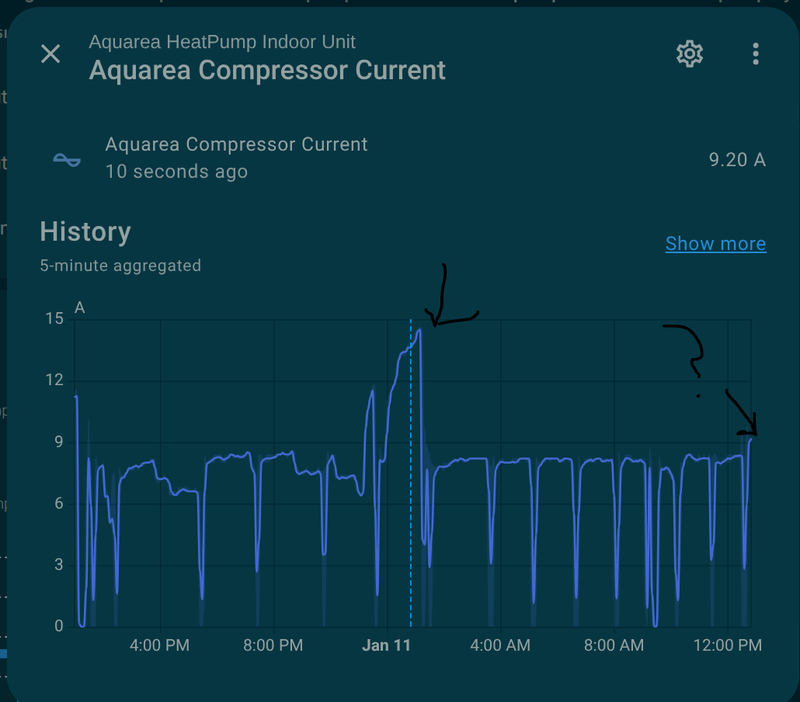Click the drawn arrow pointing at the peak
The width and height of the screenshot is (800, 702).
coord(446,300)
